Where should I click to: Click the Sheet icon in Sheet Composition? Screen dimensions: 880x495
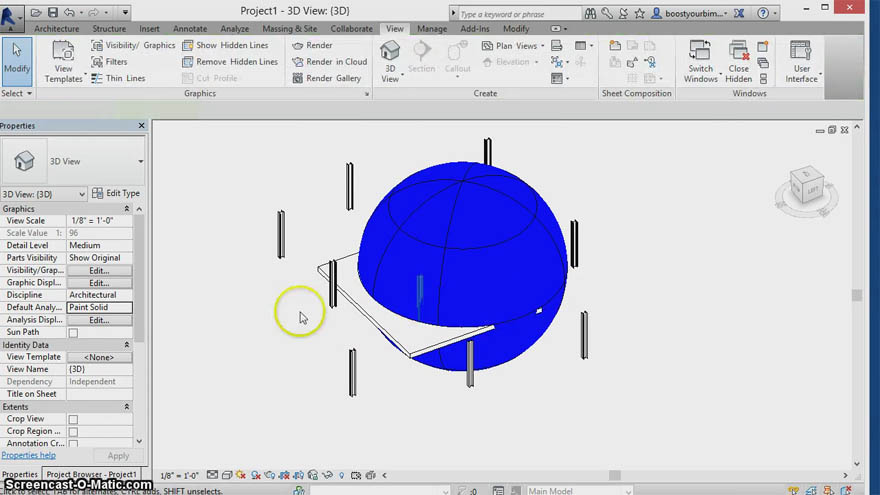(x=615, y=45)
